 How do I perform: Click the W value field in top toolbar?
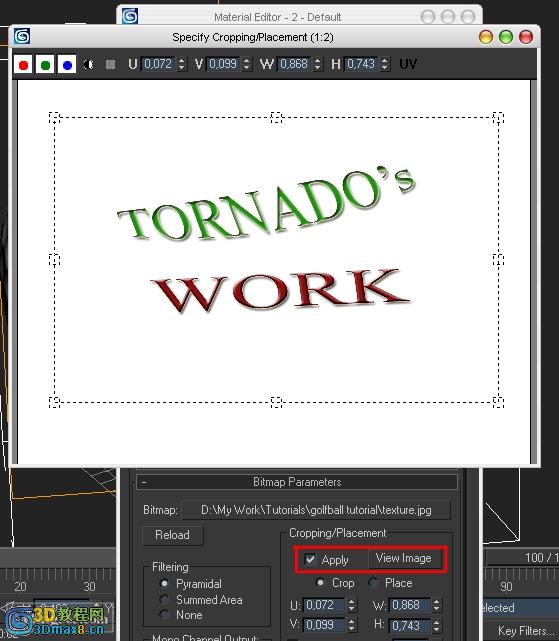click(294, 64)
